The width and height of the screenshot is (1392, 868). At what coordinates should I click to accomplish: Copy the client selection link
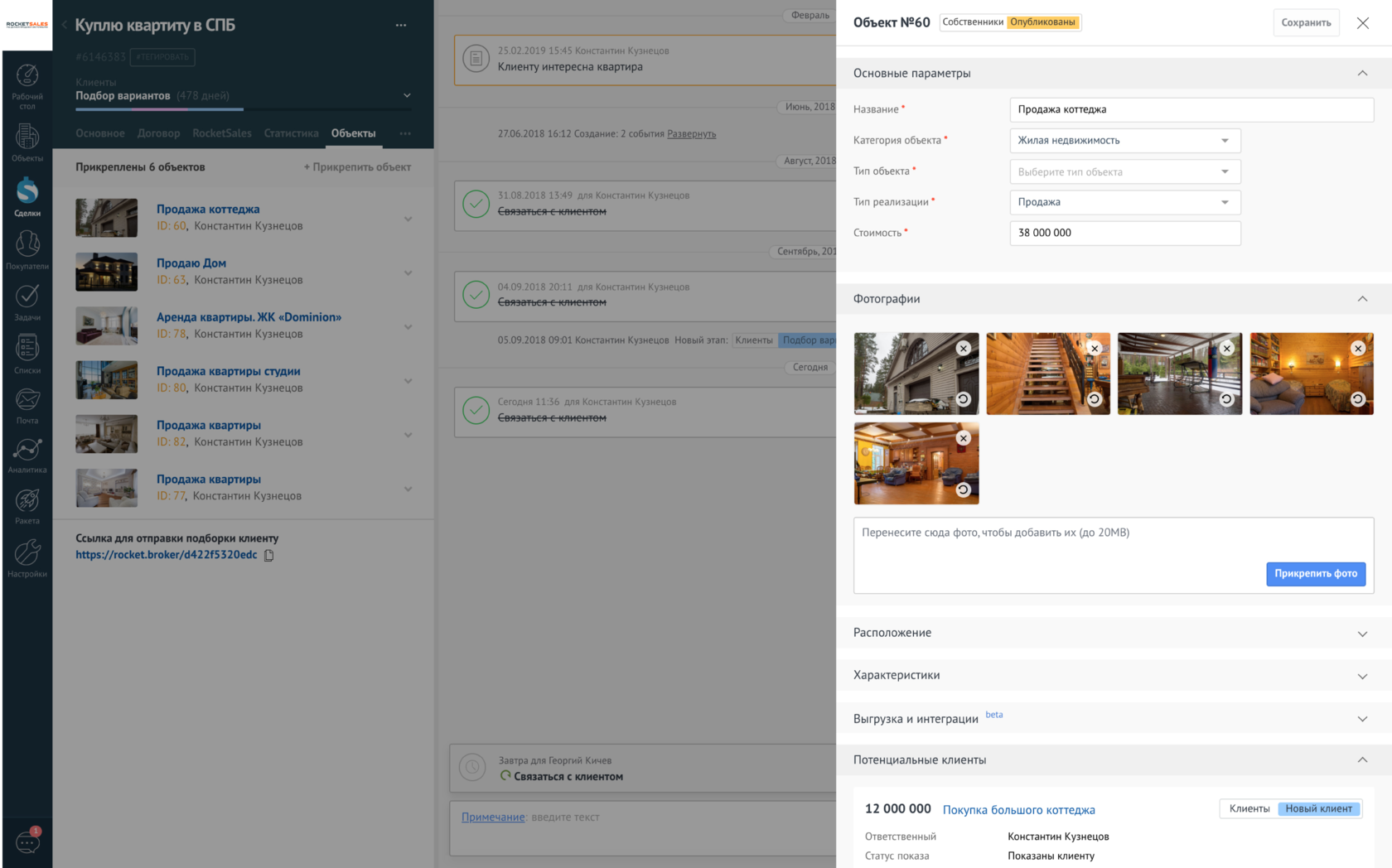point(268,556)
